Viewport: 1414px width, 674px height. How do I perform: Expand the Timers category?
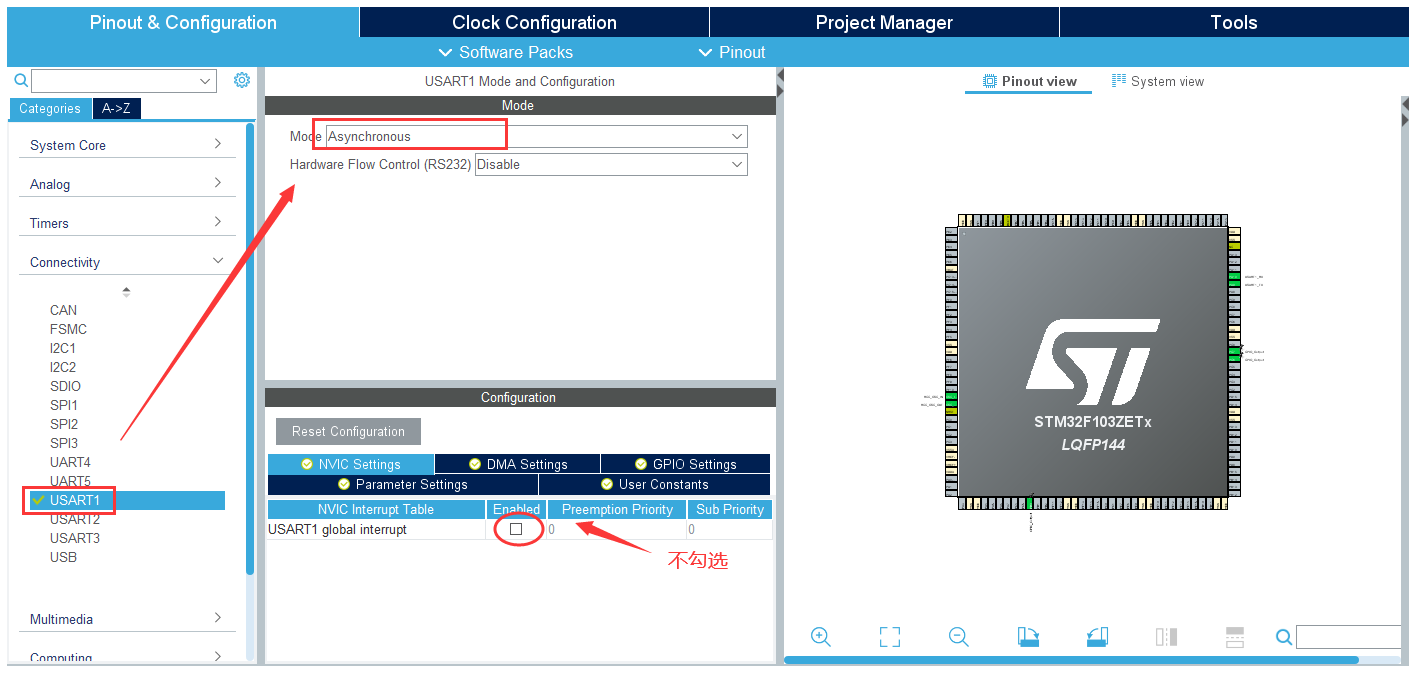pos(126,223)
